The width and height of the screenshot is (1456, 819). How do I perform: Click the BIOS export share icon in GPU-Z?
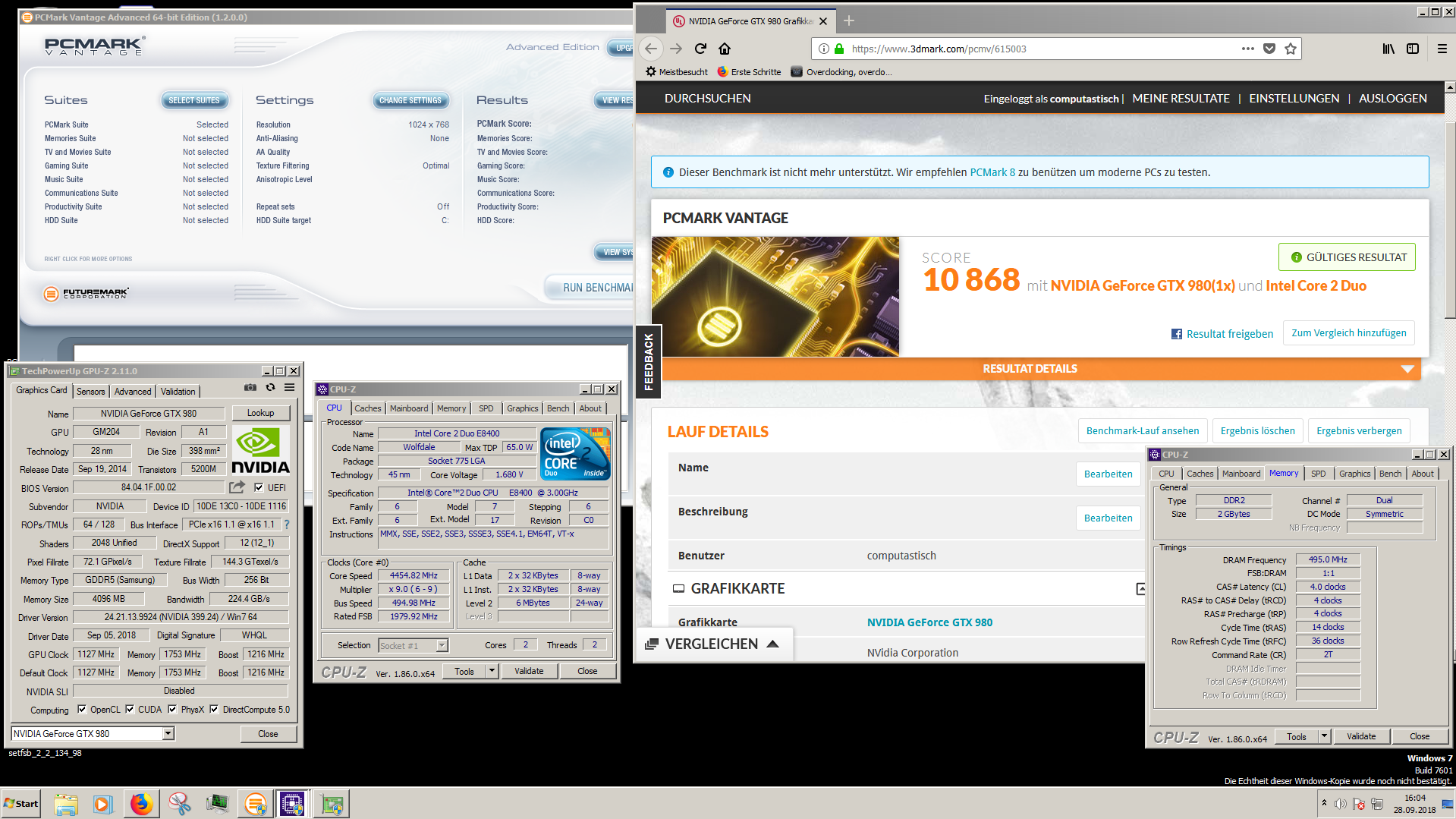pyautogui.click(x=237, y=487)
